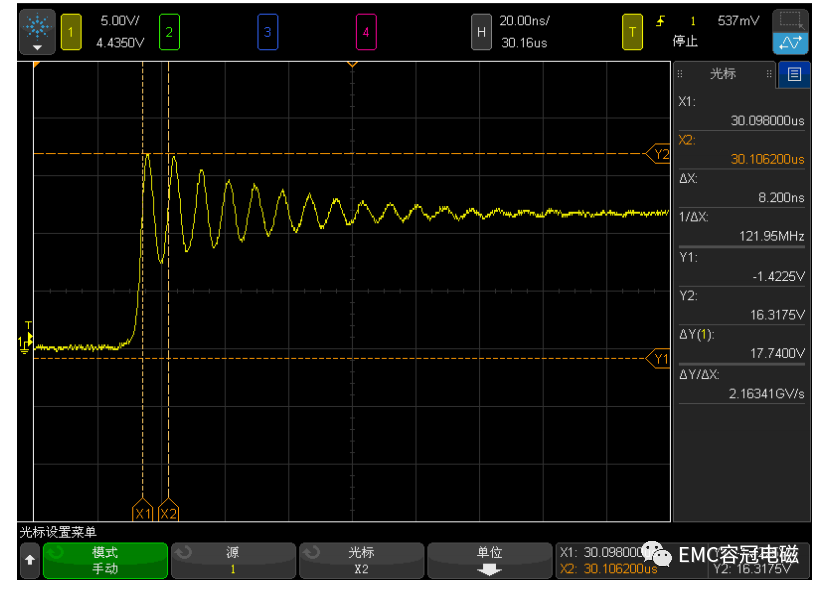Select the X1 cursor marker handle
This screenshot has height=591, width=826.
(142, 510)
